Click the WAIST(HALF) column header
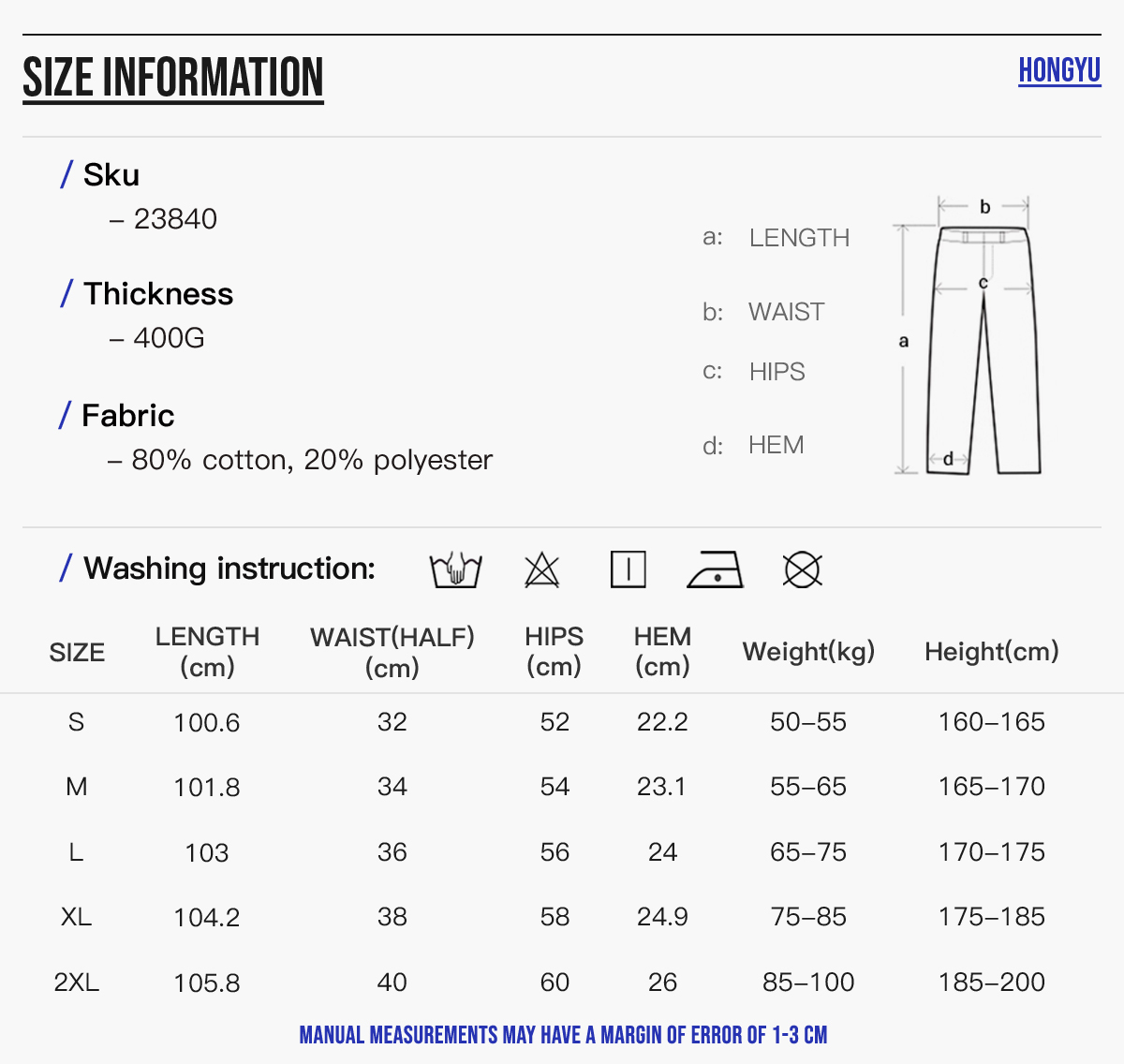The height and width of the screenshot is (1064, 1124). [x=392, y=652]
